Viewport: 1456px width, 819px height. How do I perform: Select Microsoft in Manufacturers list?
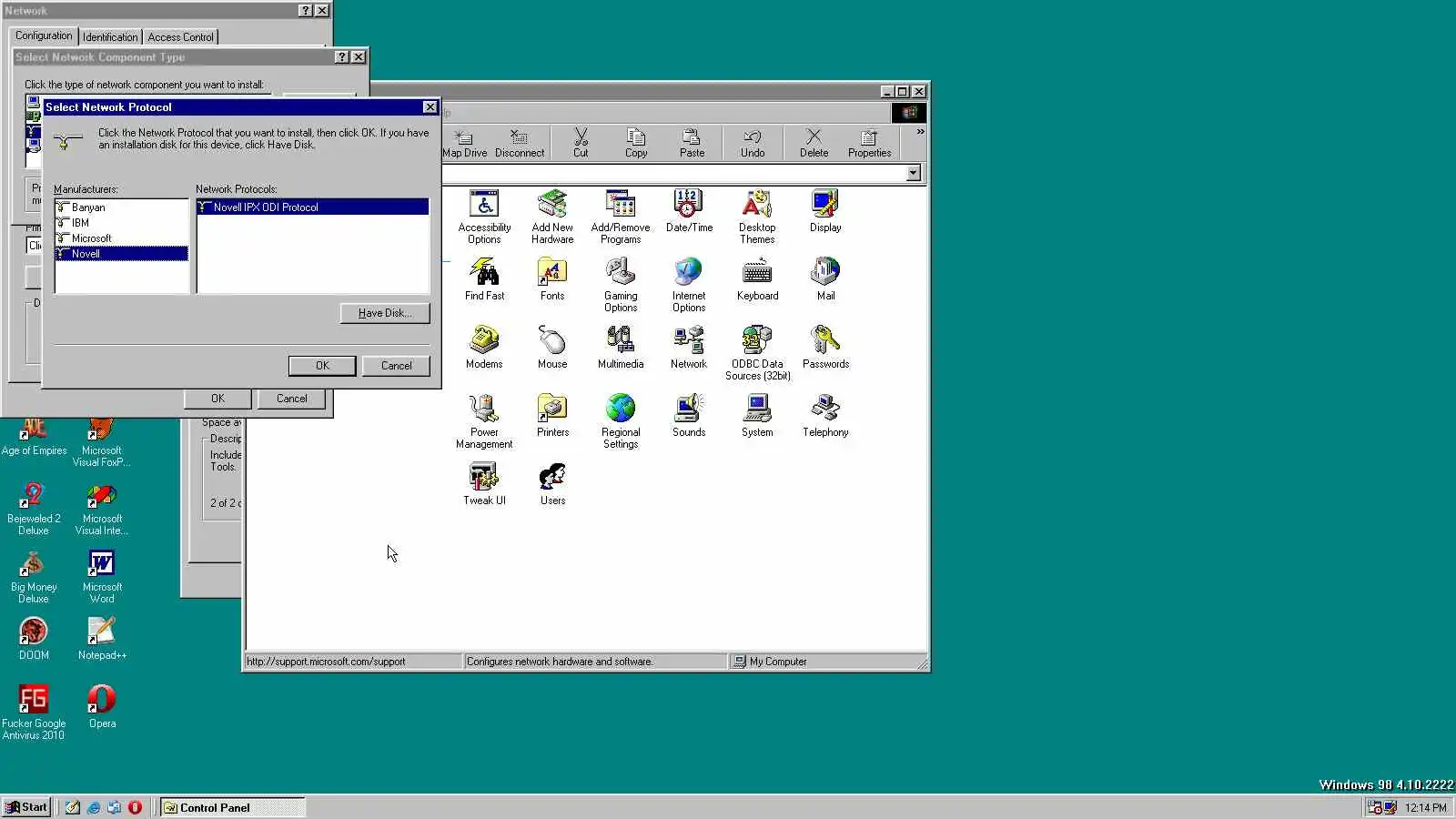click(x=121, y=238)
